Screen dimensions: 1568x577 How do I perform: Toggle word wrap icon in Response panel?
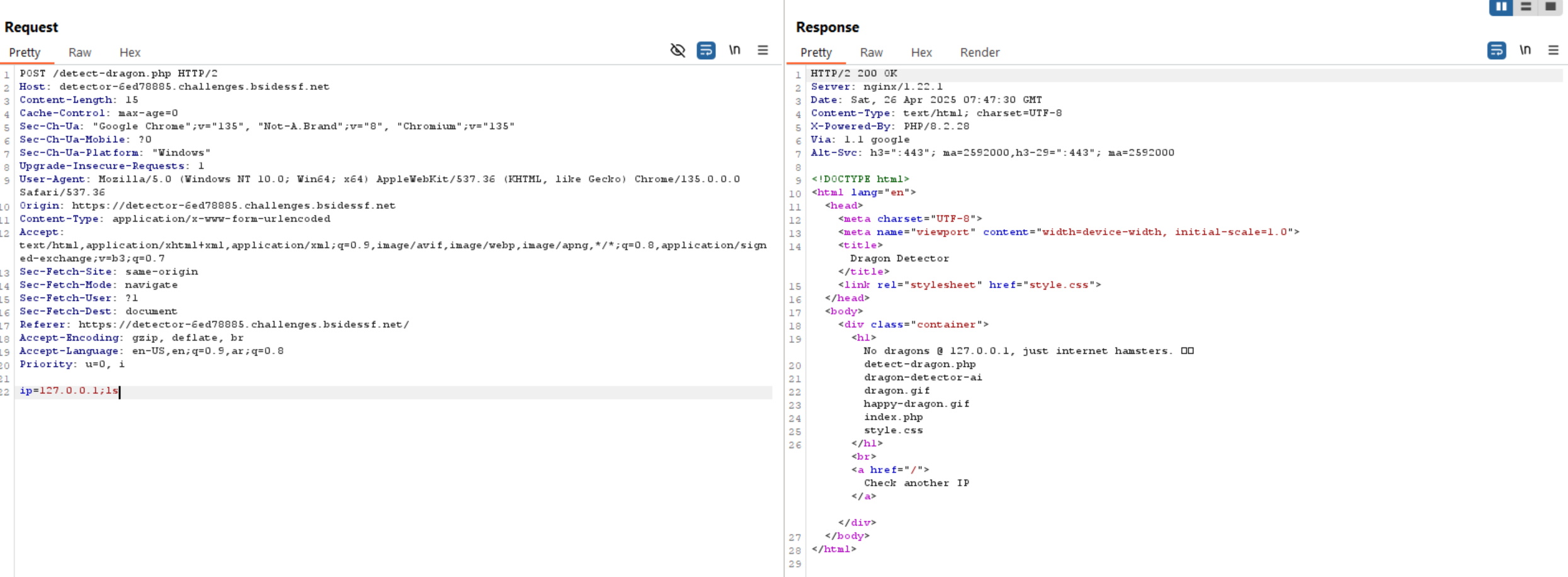point(1497,50)
